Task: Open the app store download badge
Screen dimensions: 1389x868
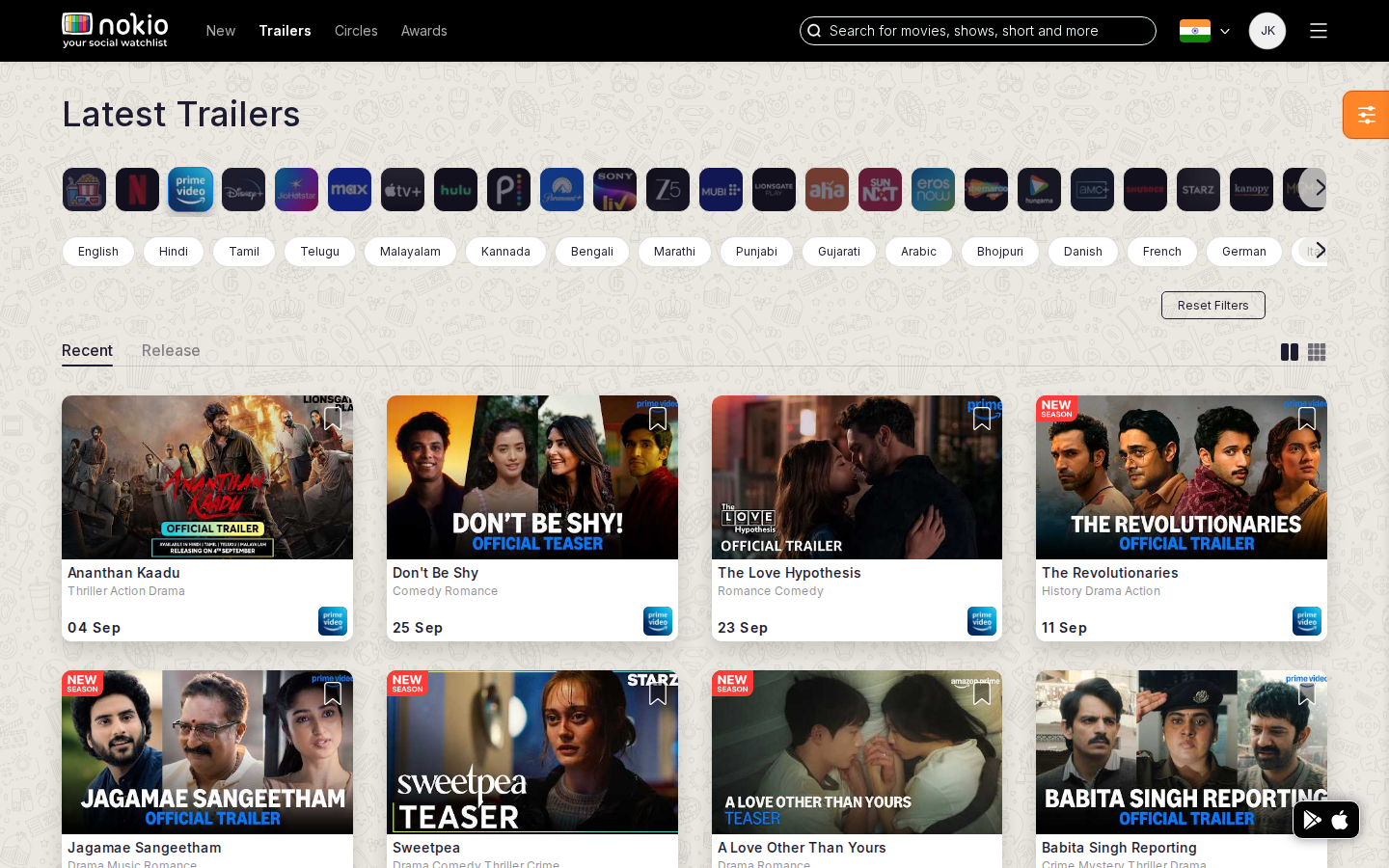Action: [x=1326, y=820]
